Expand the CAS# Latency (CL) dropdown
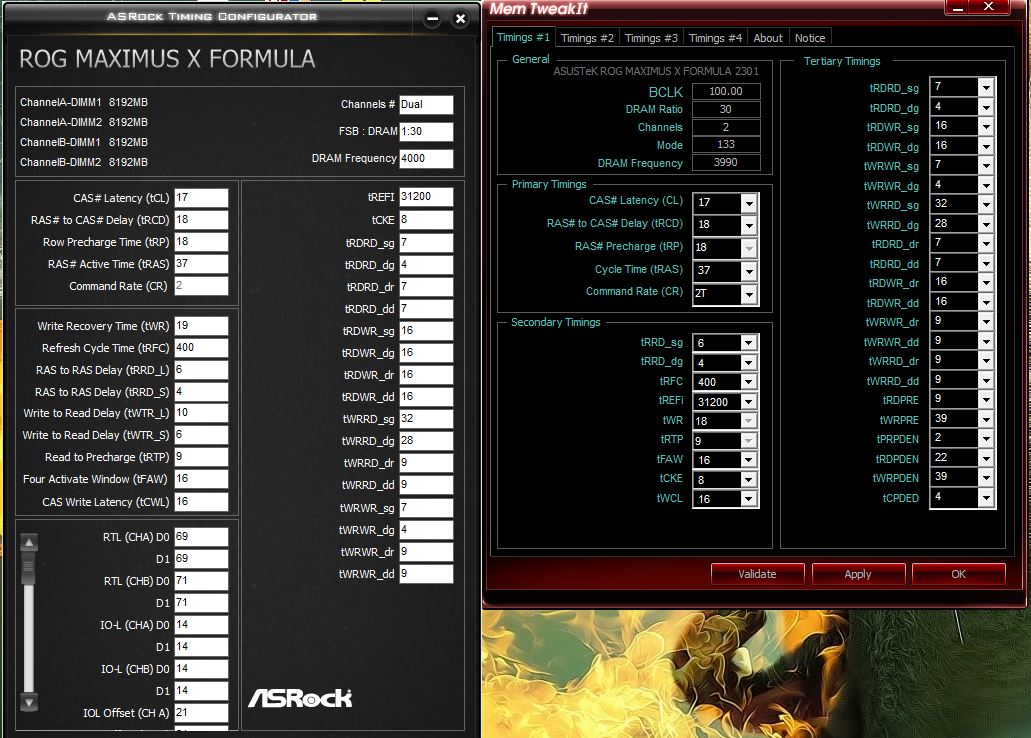 (x=749, y=203)
